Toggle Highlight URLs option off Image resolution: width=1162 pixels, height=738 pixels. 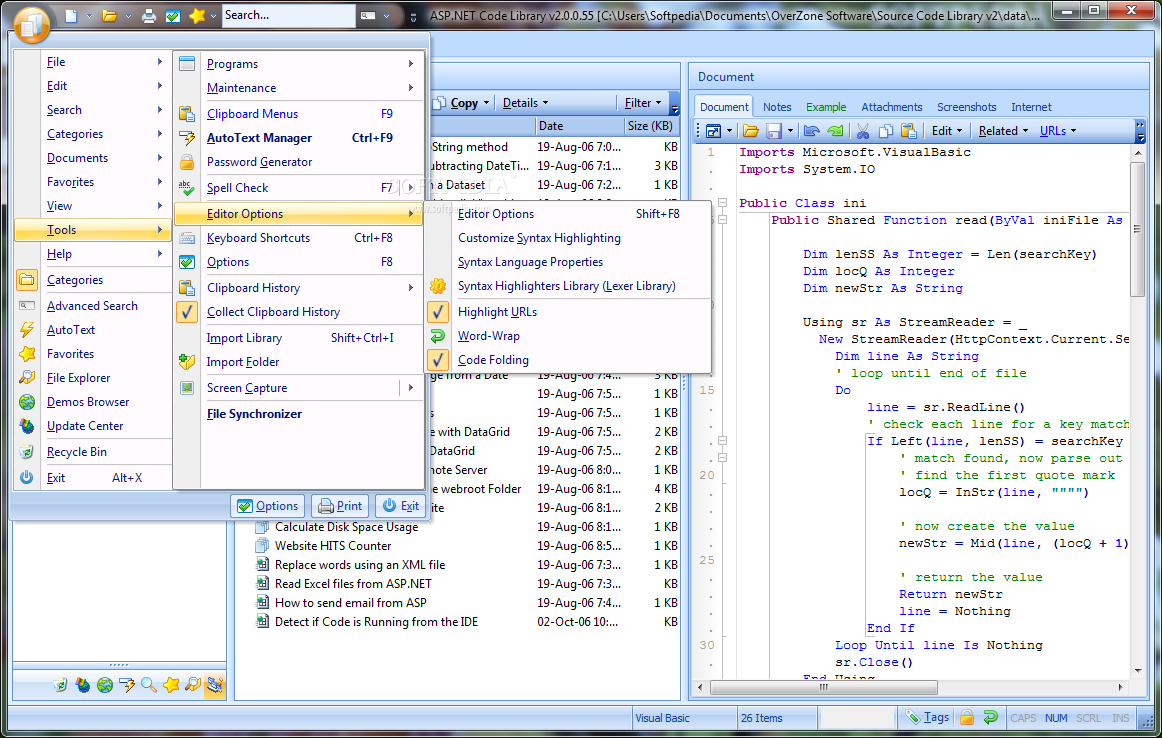pos(497,312)
